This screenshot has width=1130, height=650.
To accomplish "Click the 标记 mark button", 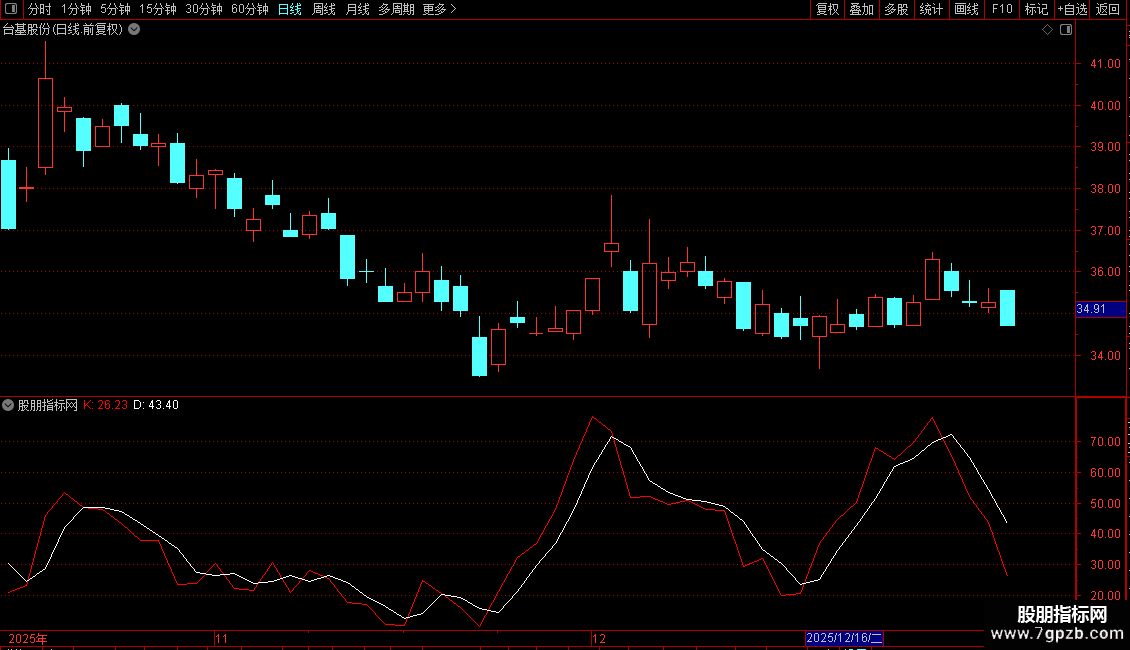I will pos(1036,9).
